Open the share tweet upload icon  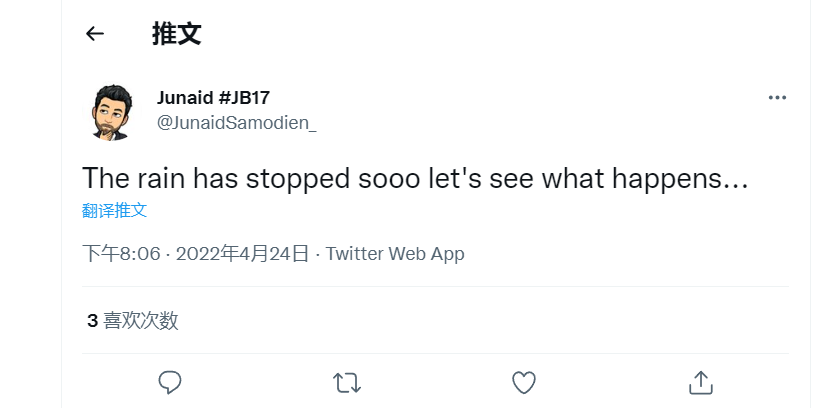pos(701,381)
